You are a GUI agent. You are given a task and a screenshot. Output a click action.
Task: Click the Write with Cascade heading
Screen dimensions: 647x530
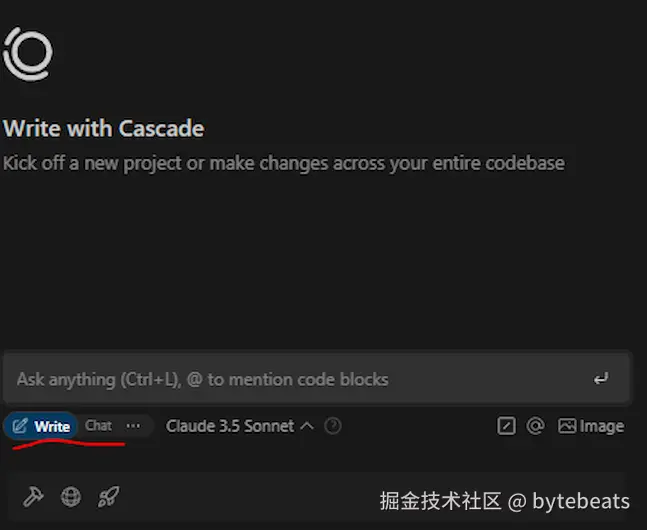coord(104,128)
